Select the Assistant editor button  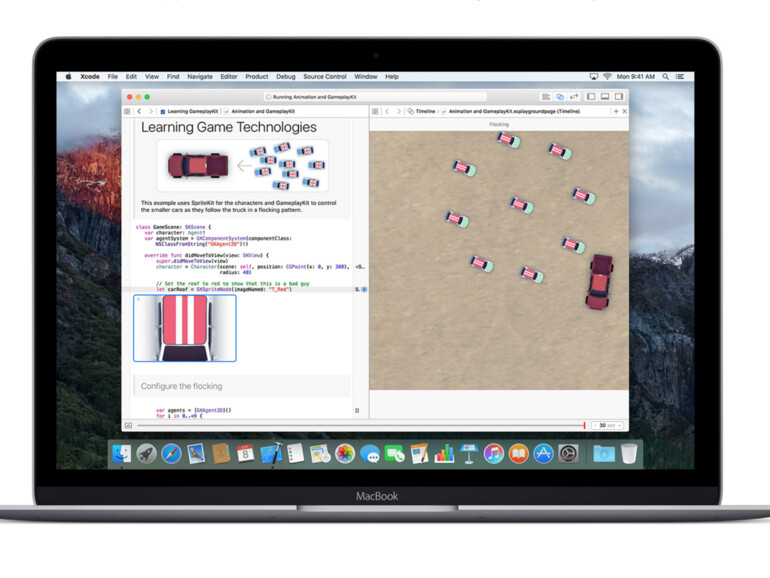point(560,97)
